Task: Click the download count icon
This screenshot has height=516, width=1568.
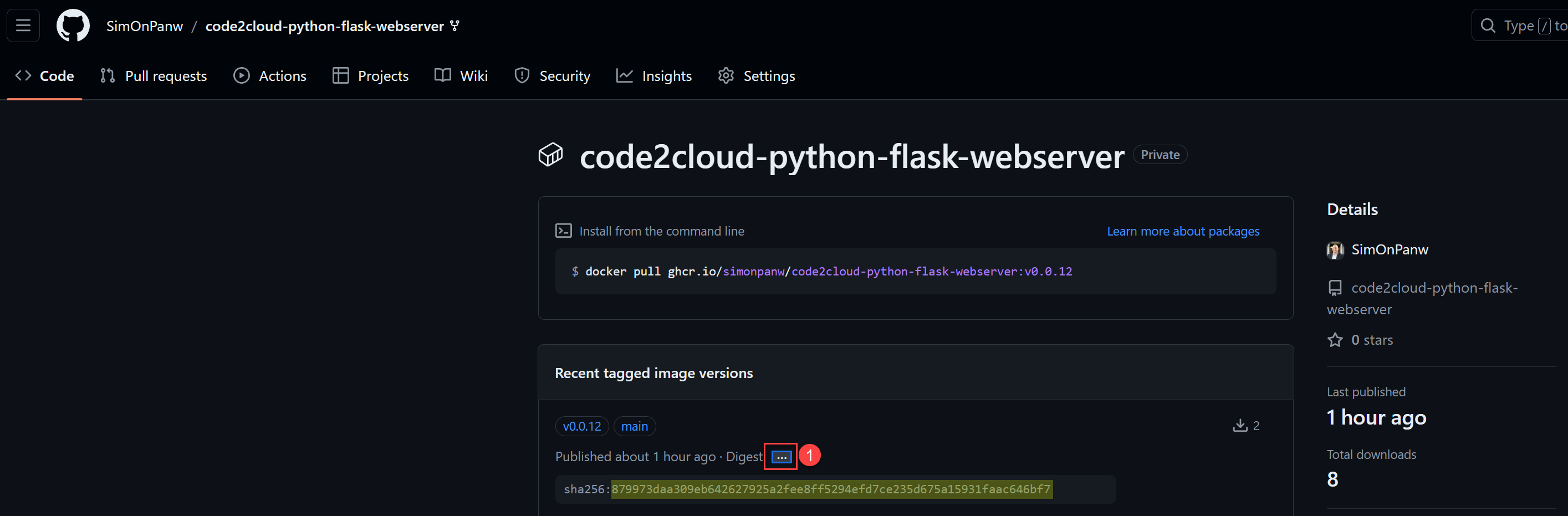Action: (x=1240, y=425)
